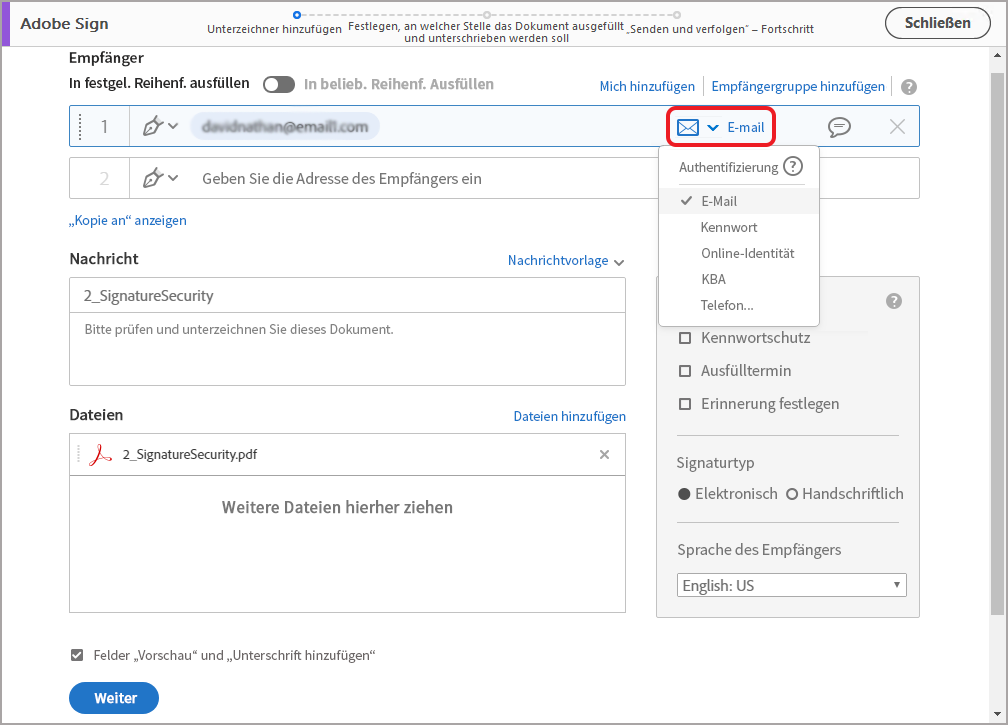Click the private message speech bubble icon
The width and height of the screenshot is (1008, 725).
click(839, 127)
